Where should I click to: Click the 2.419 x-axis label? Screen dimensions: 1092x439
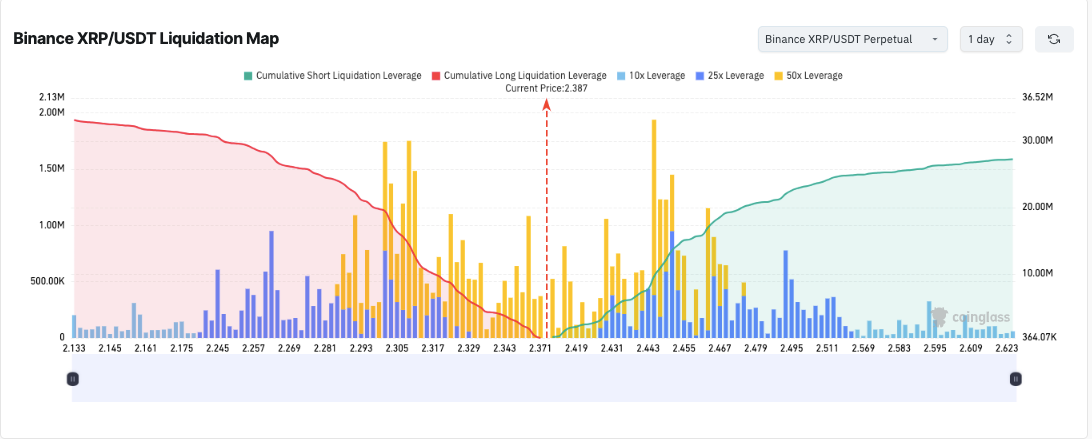pyautogui.click(x=577, y=348)
